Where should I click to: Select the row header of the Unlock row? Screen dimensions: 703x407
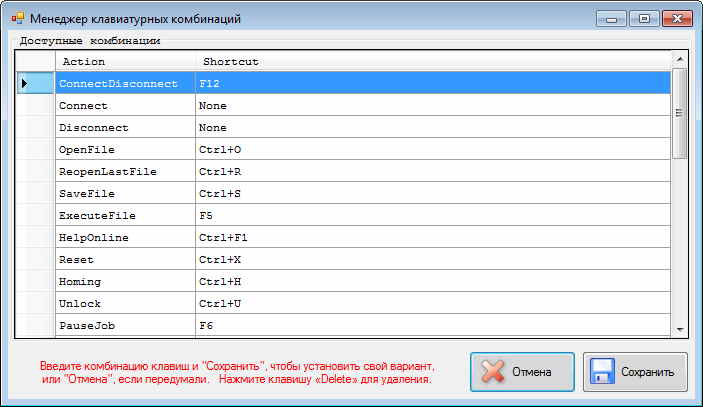[x=35, y=304]
